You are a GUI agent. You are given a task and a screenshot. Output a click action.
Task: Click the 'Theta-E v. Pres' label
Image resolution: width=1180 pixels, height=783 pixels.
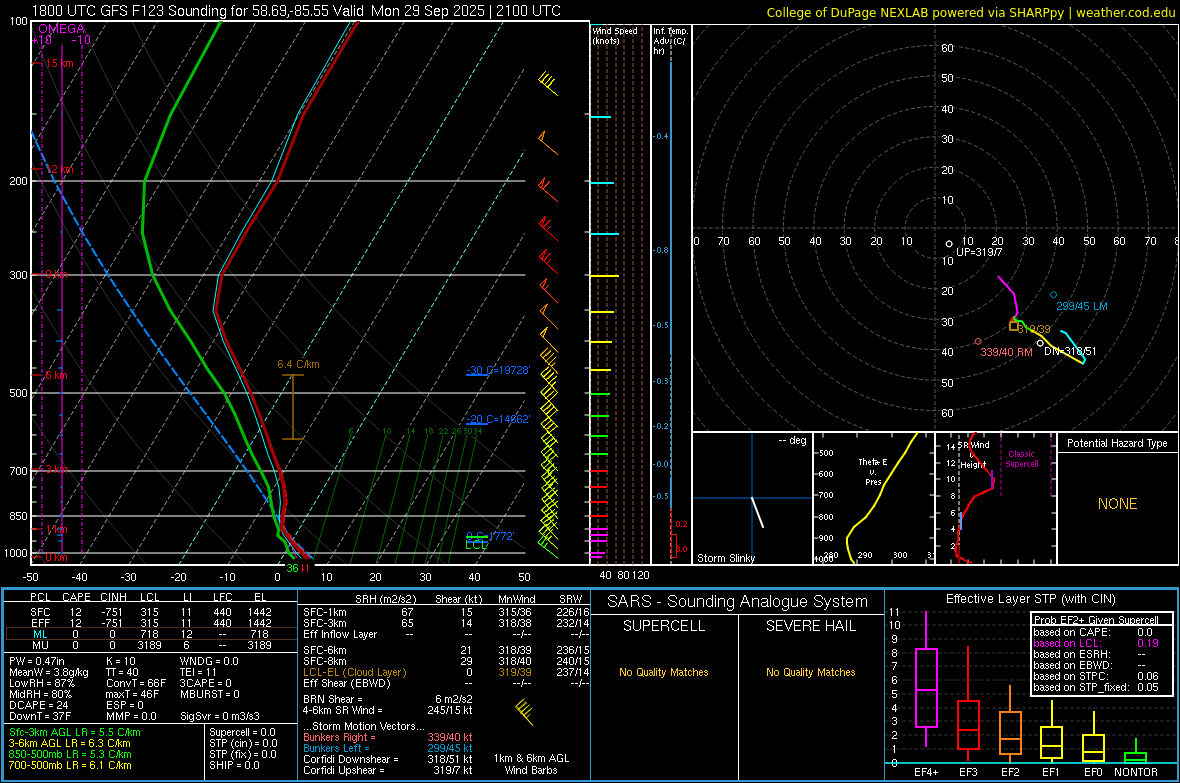point(872,471)
